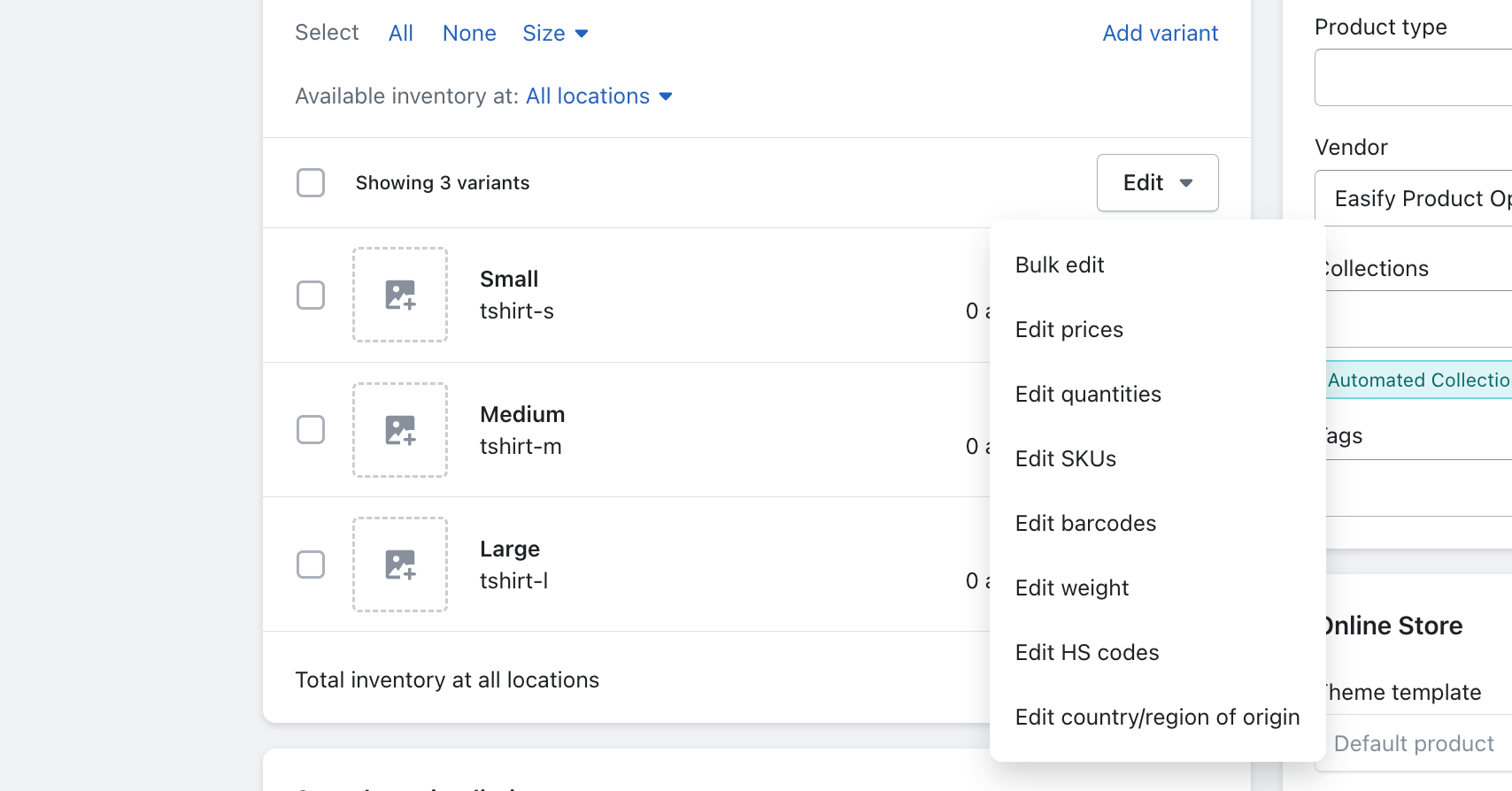Screen dimensions: 1512x791
Task: Open the Size selection dropdown
Action: [555, 34]
